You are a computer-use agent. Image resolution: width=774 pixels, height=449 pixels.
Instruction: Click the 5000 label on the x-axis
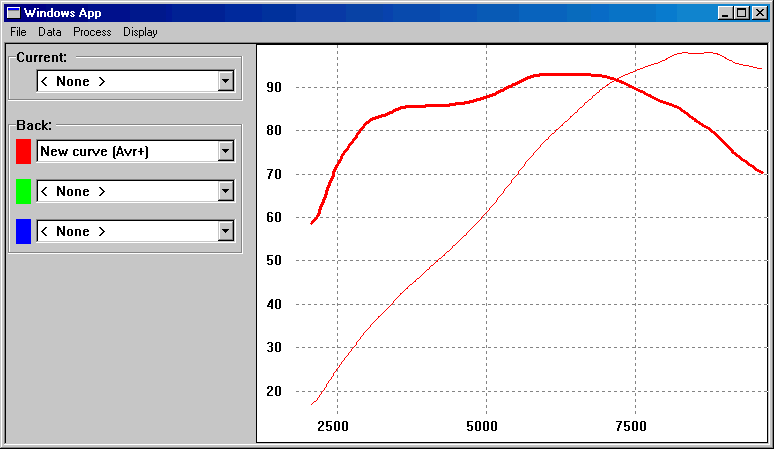pyautogui.click(x=482, y=427)
